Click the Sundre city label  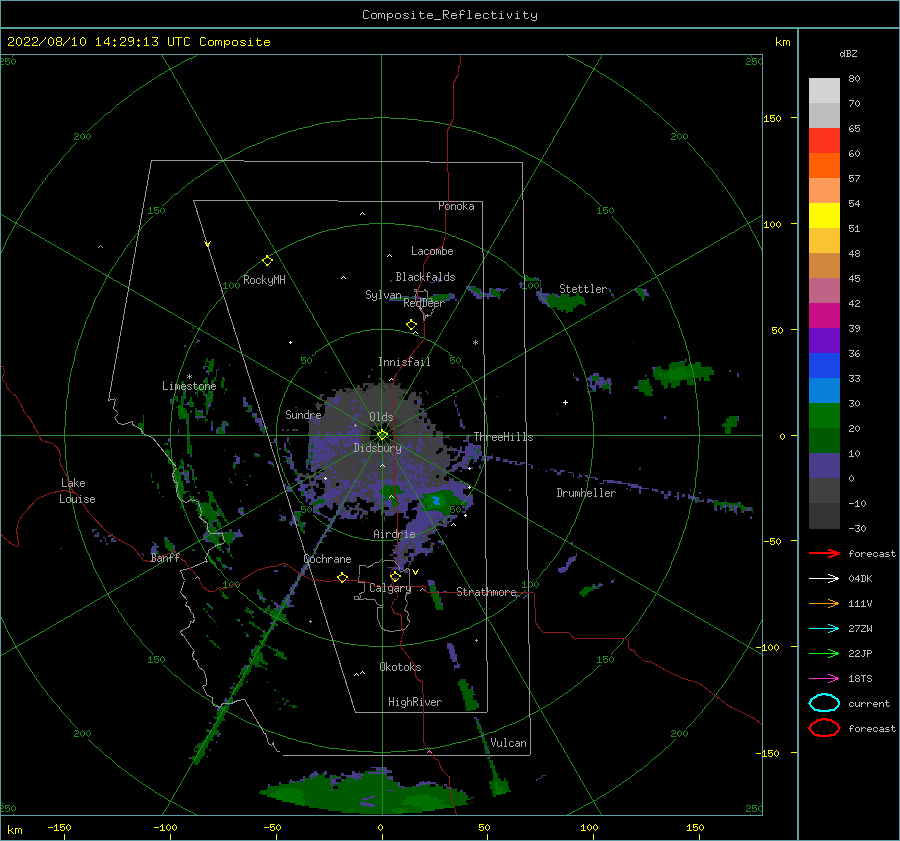coord(303,414)
